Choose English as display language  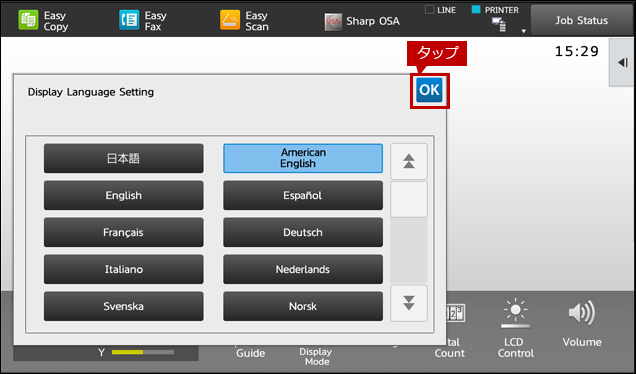(x=124, y=195)
